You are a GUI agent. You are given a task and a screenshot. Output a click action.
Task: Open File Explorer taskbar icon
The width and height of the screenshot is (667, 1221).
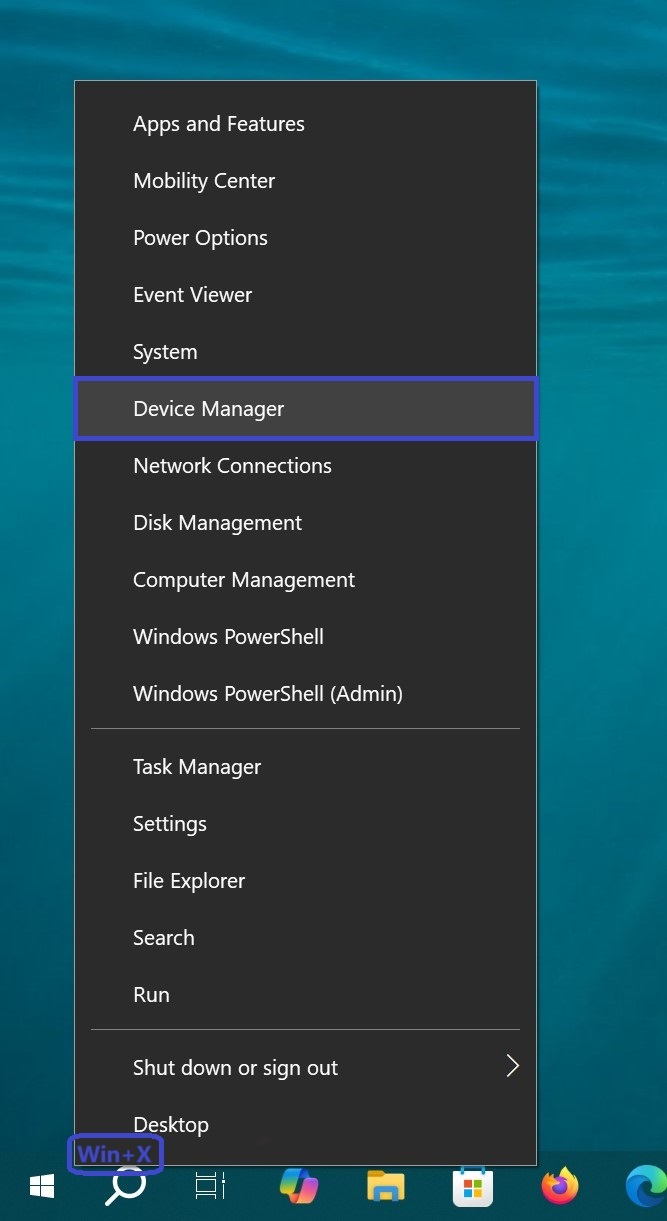click(x=386, y=1187)
